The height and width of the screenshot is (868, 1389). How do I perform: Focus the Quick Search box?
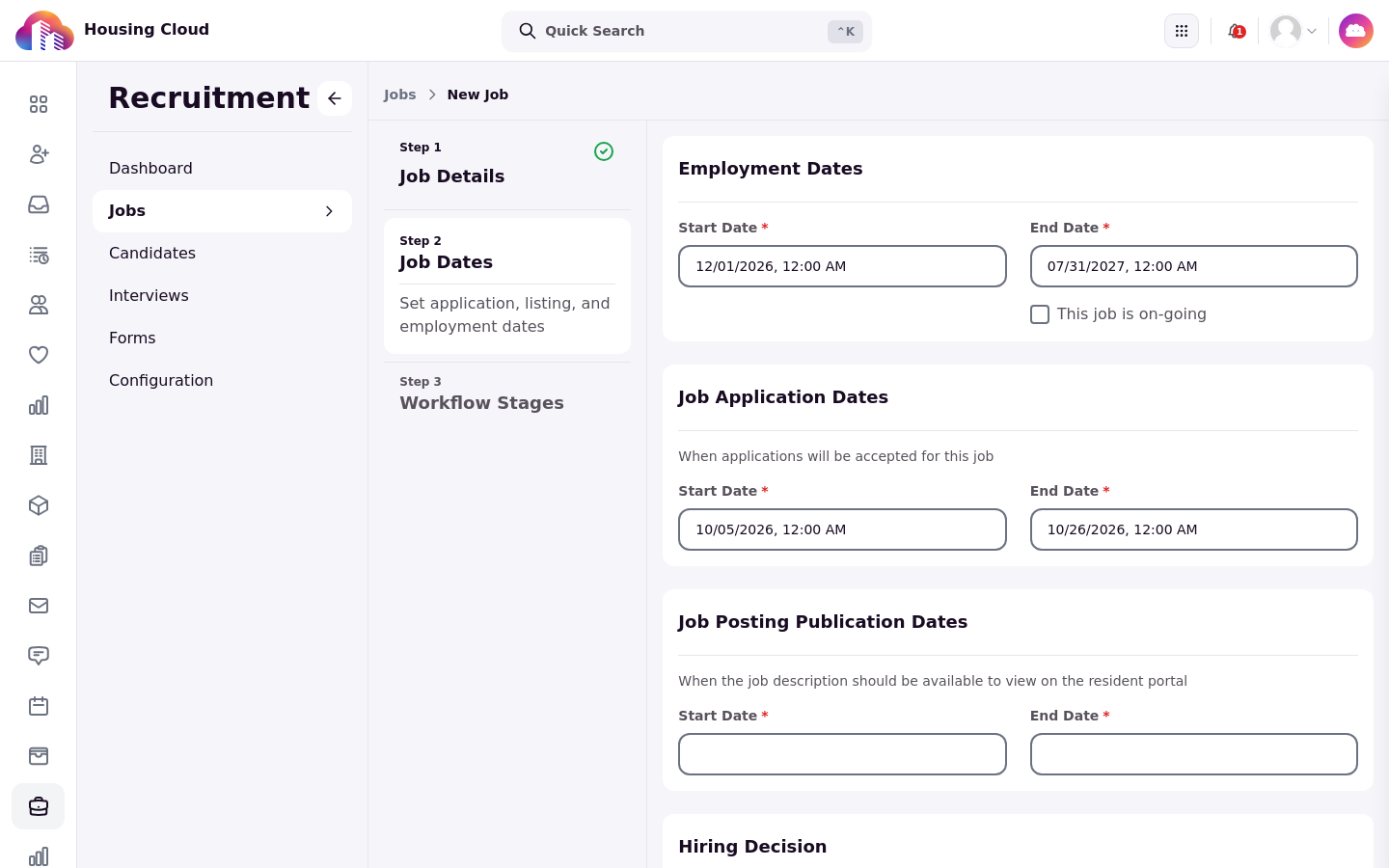pyautogui.click(x=687, y=31)
